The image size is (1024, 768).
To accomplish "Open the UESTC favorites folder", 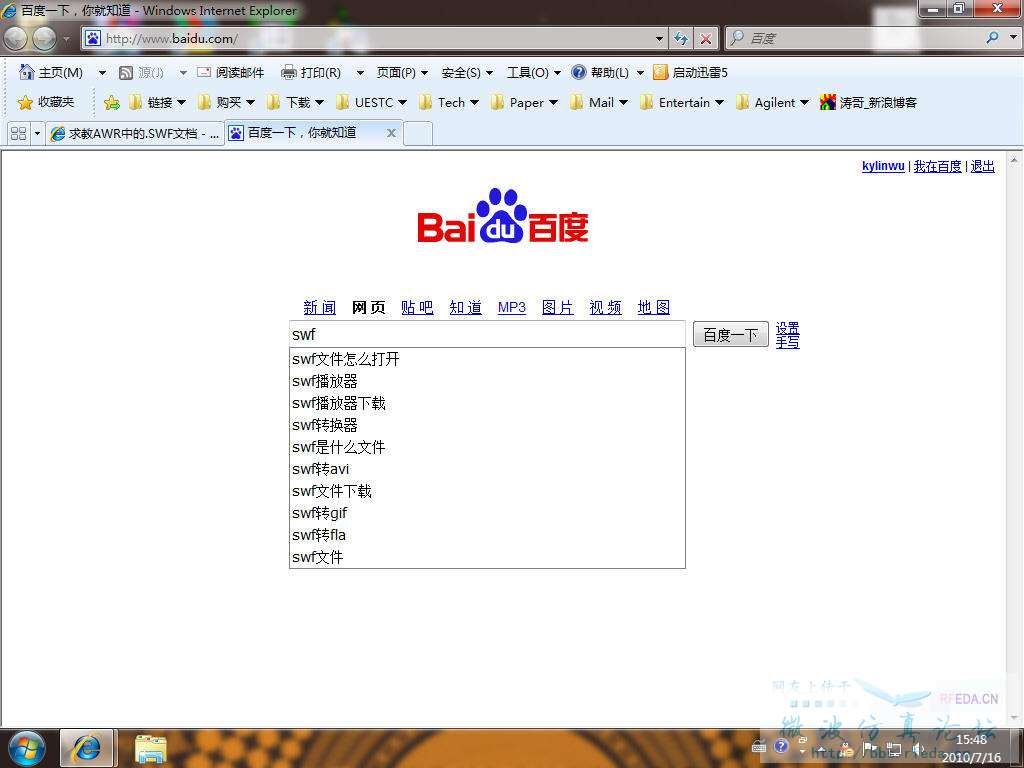I will (x=372, y=103).
